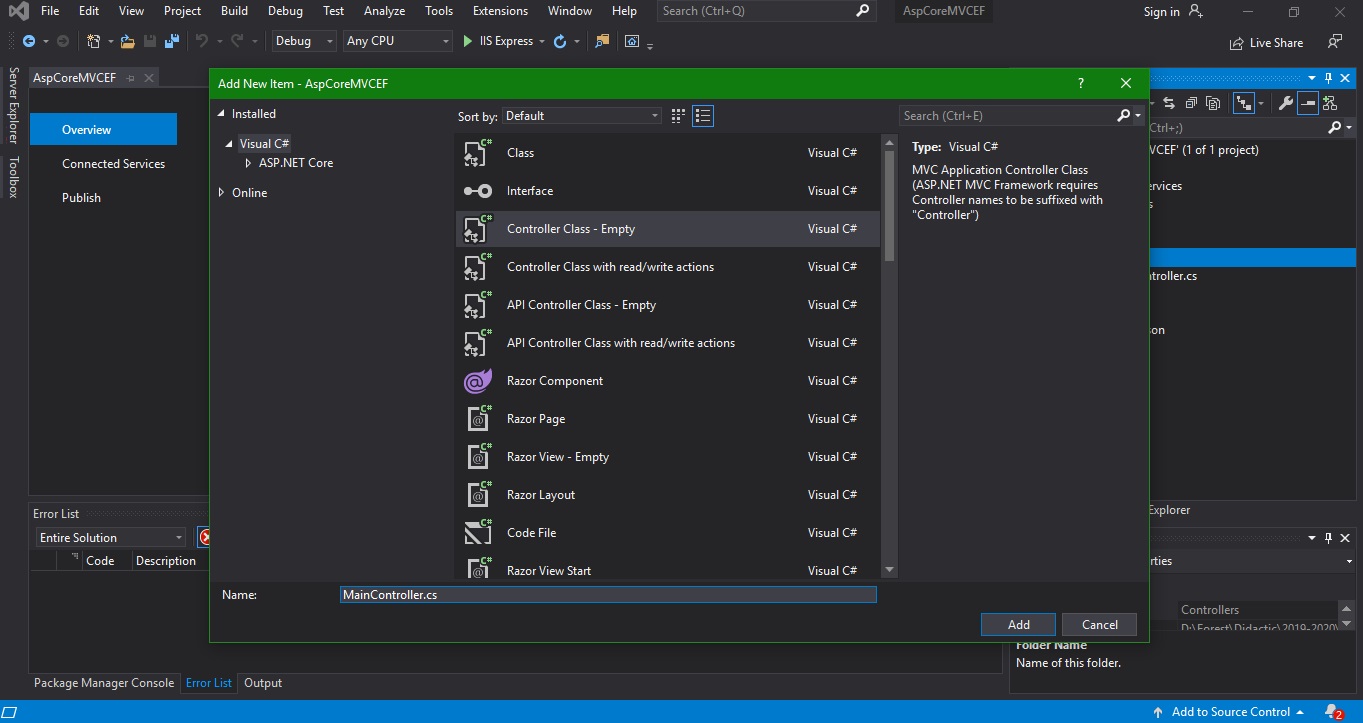The height and width of the screenshot is (723, 1363).
Task: Select the Razor Component template icon
Action: tap(478, 381)
